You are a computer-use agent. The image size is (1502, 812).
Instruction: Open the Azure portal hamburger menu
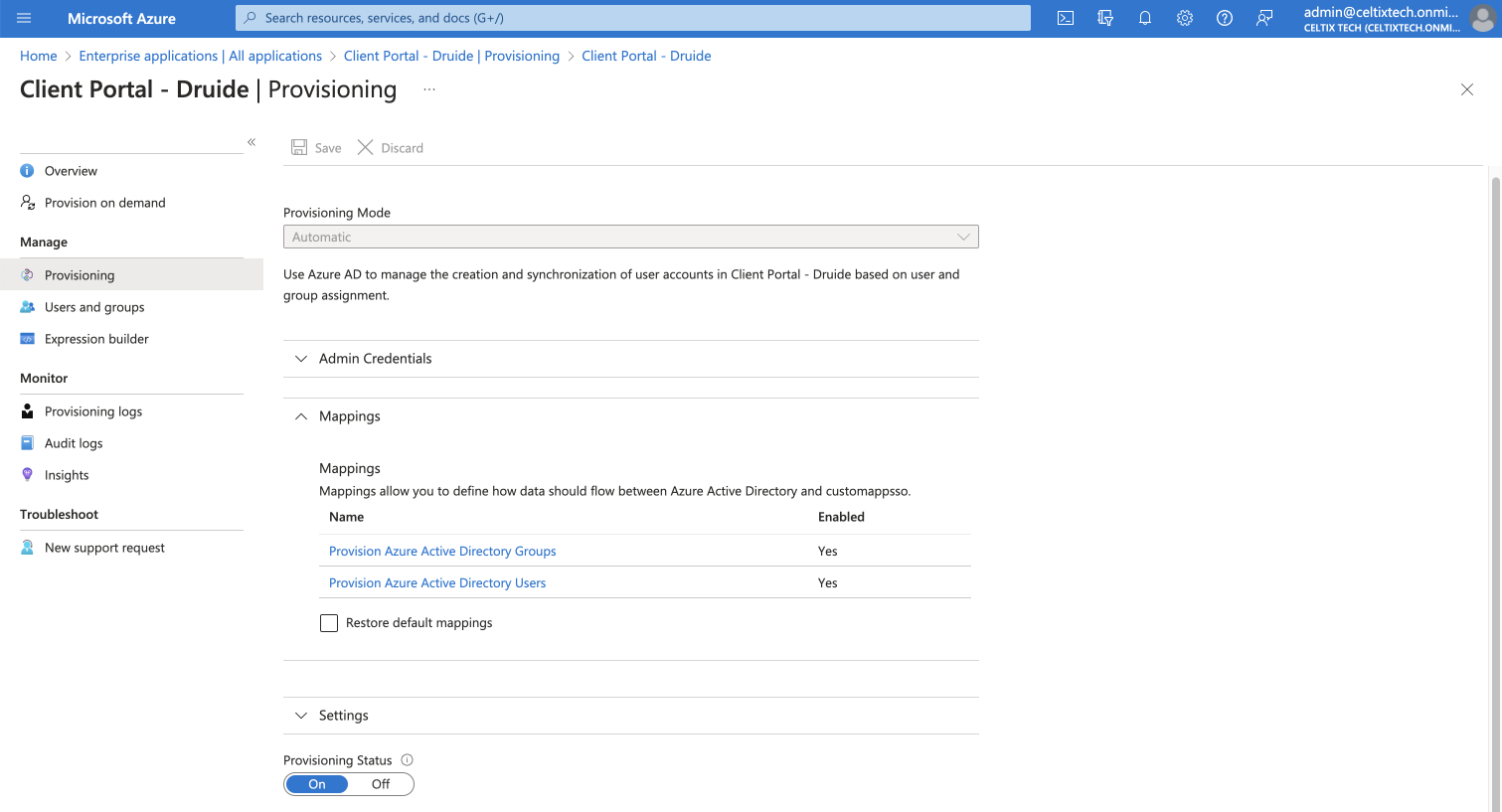pos(24,18)
